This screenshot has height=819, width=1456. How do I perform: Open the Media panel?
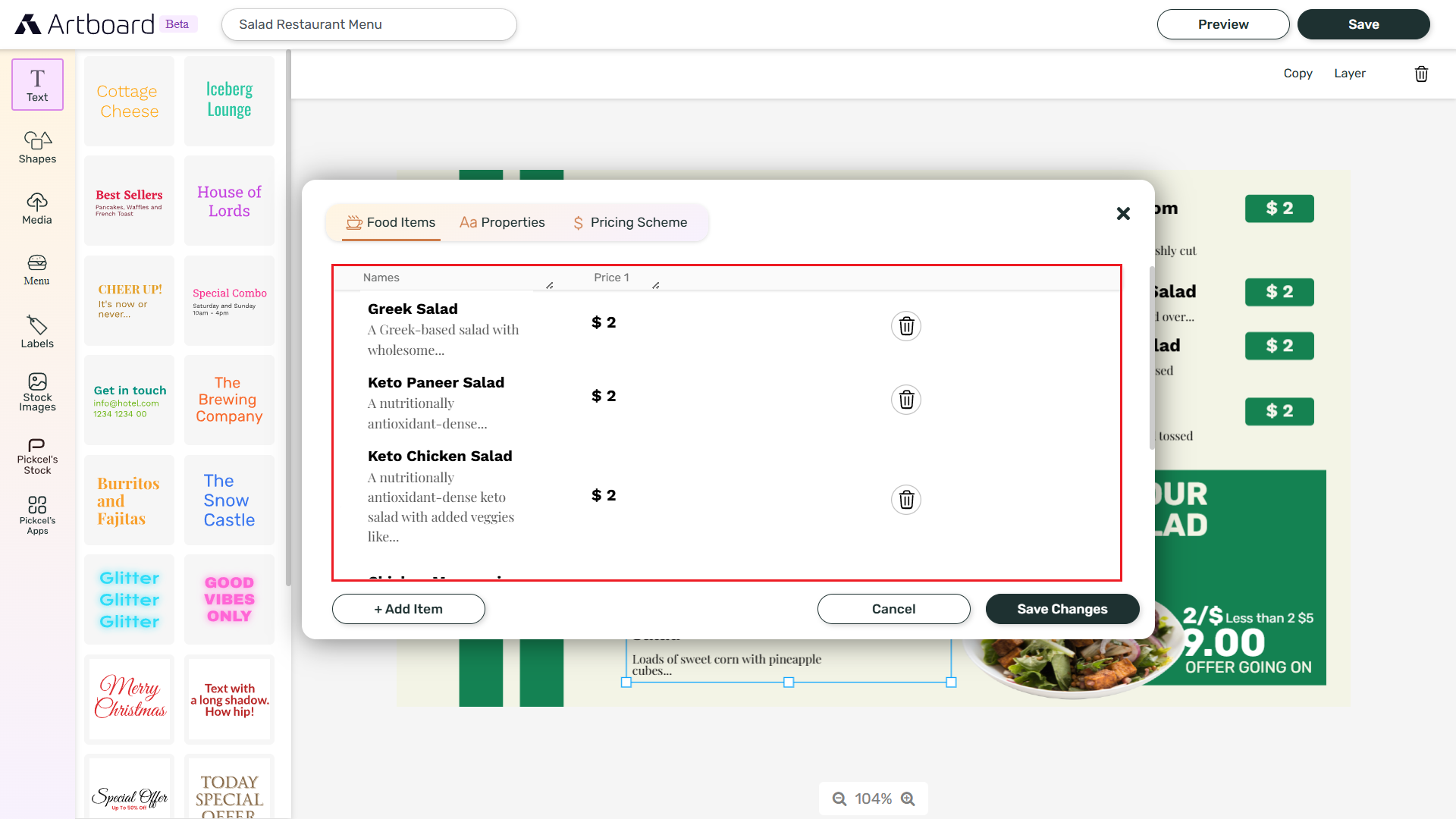point(36,208)
